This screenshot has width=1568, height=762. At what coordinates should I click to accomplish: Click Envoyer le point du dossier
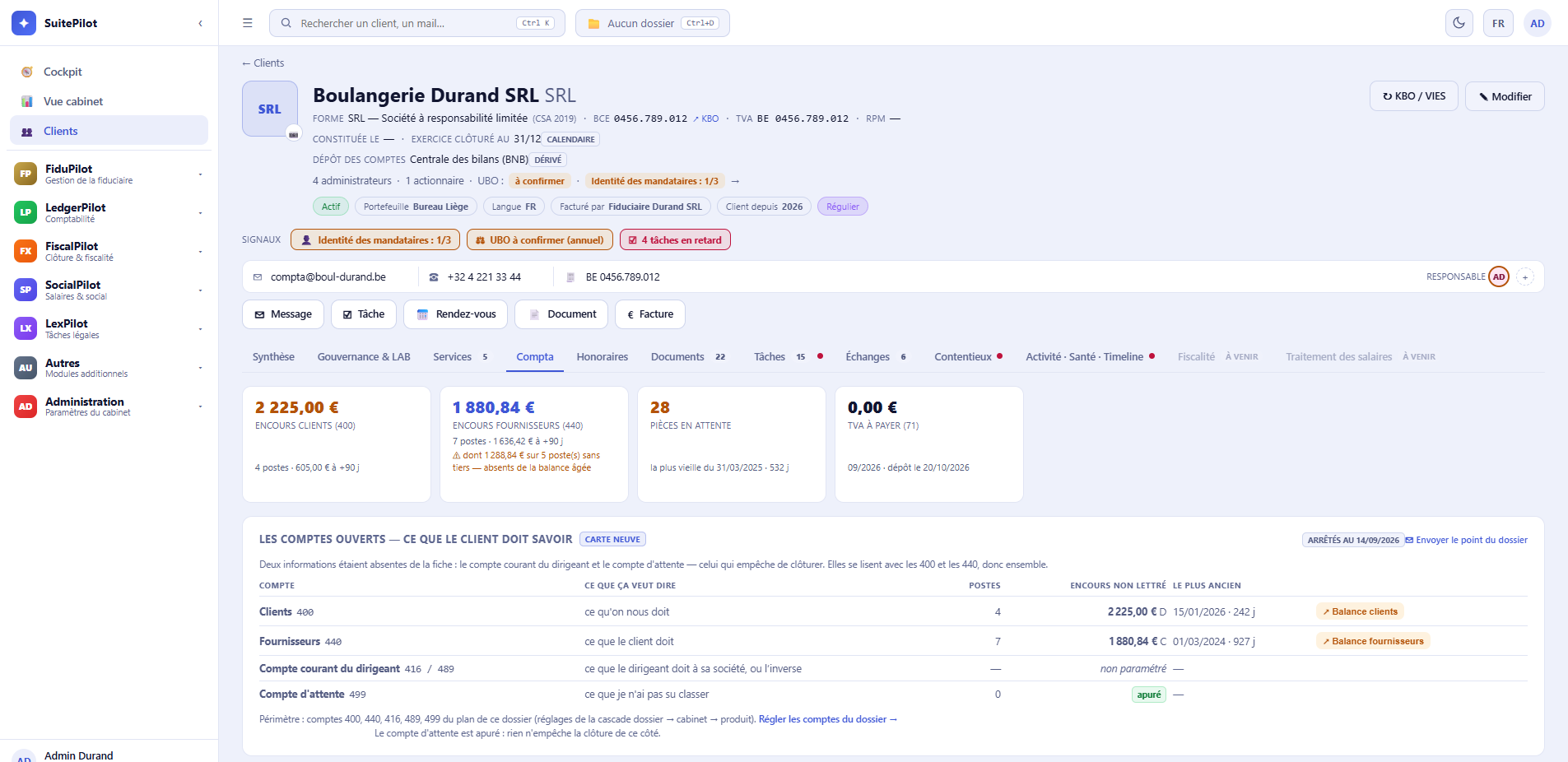1466,540
